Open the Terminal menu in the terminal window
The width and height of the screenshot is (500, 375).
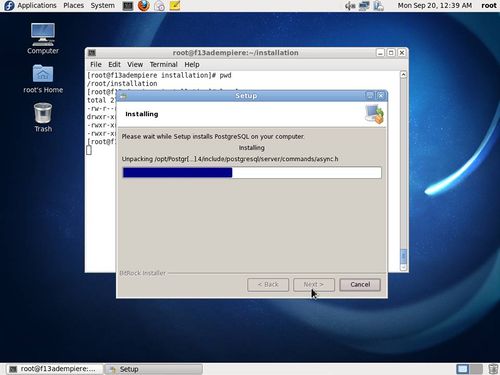click(x=163, y=64)
